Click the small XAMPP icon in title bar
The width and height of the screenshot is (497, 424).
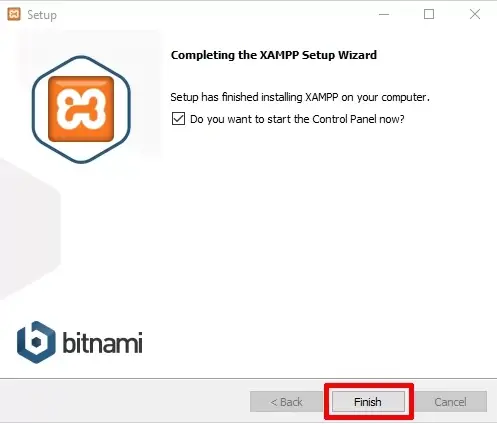tap(14, 14)
